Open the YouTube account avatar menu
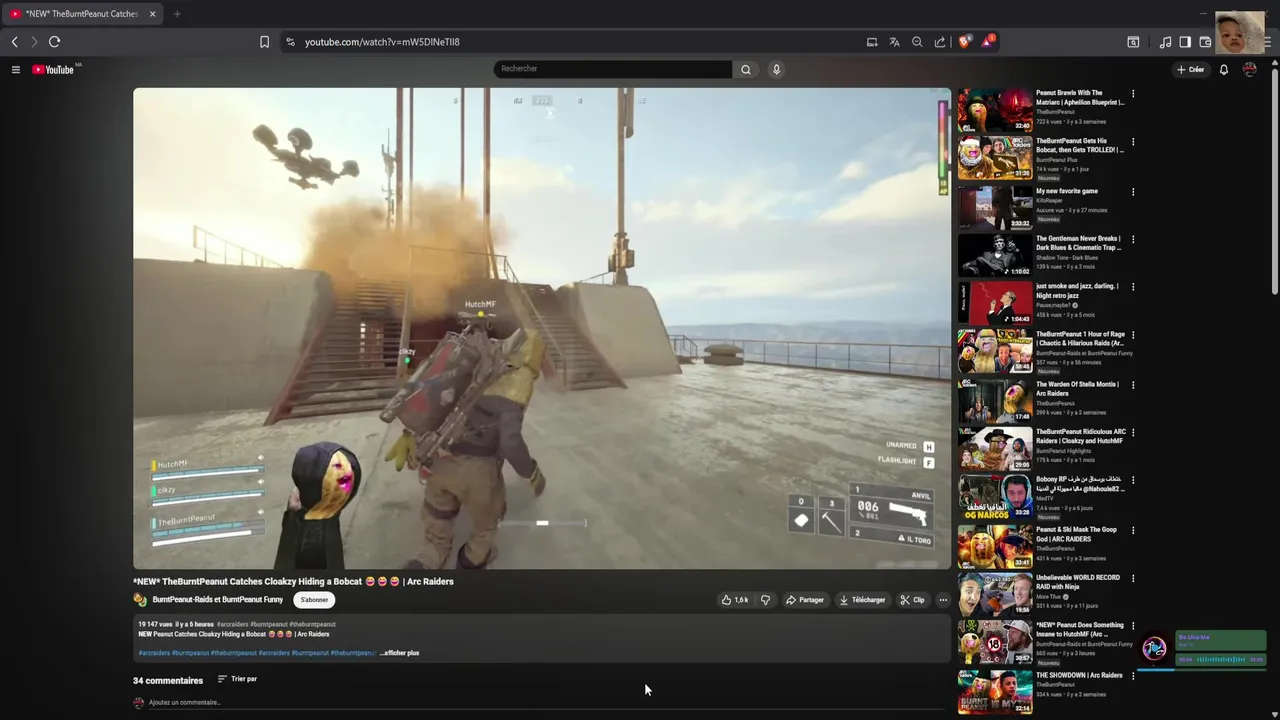This screenshot has width=1280, height=720. coord(1250,70)
